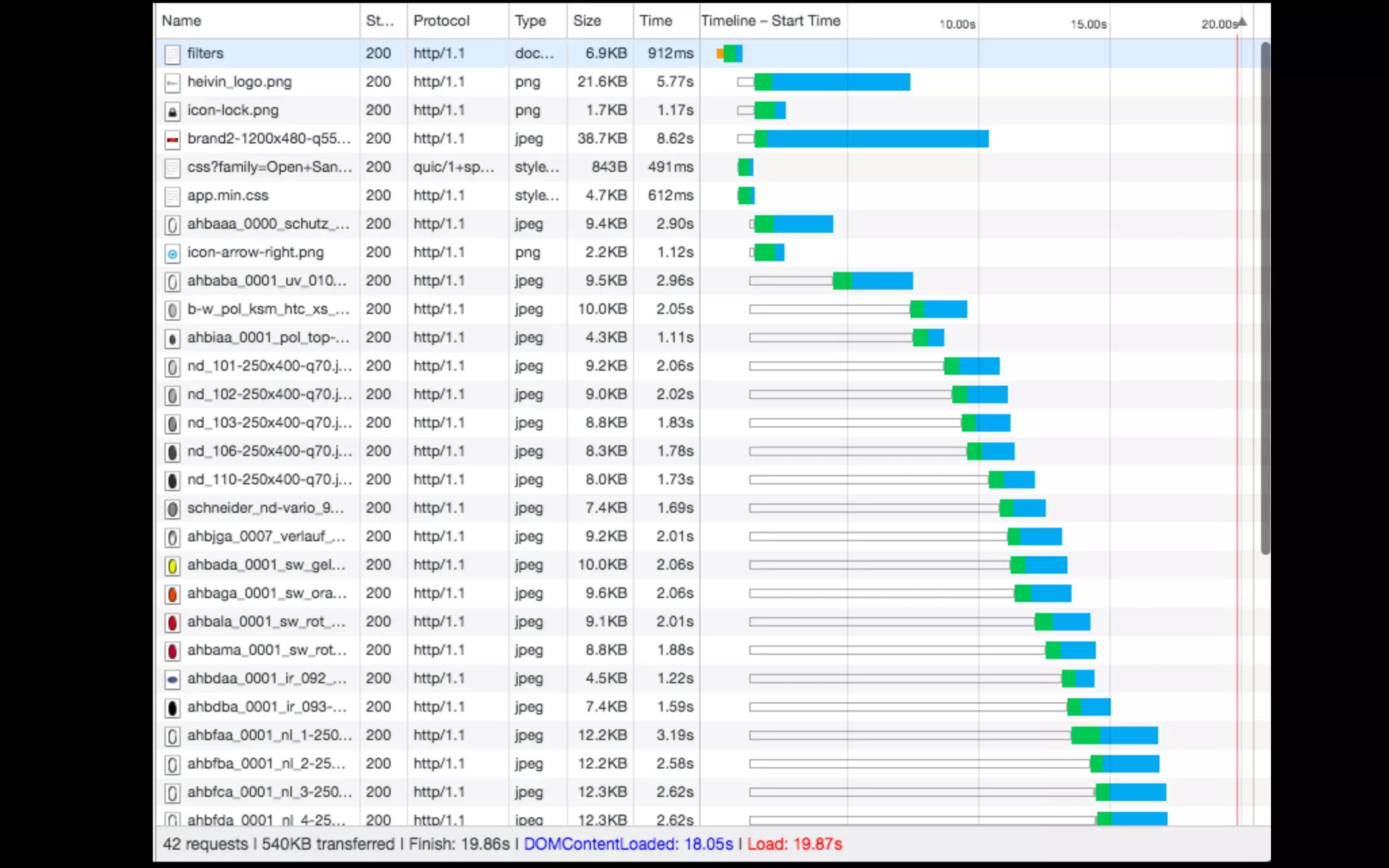Open Timeline – Start Time column header
The image size is (1389, 868).
point(770,21)
